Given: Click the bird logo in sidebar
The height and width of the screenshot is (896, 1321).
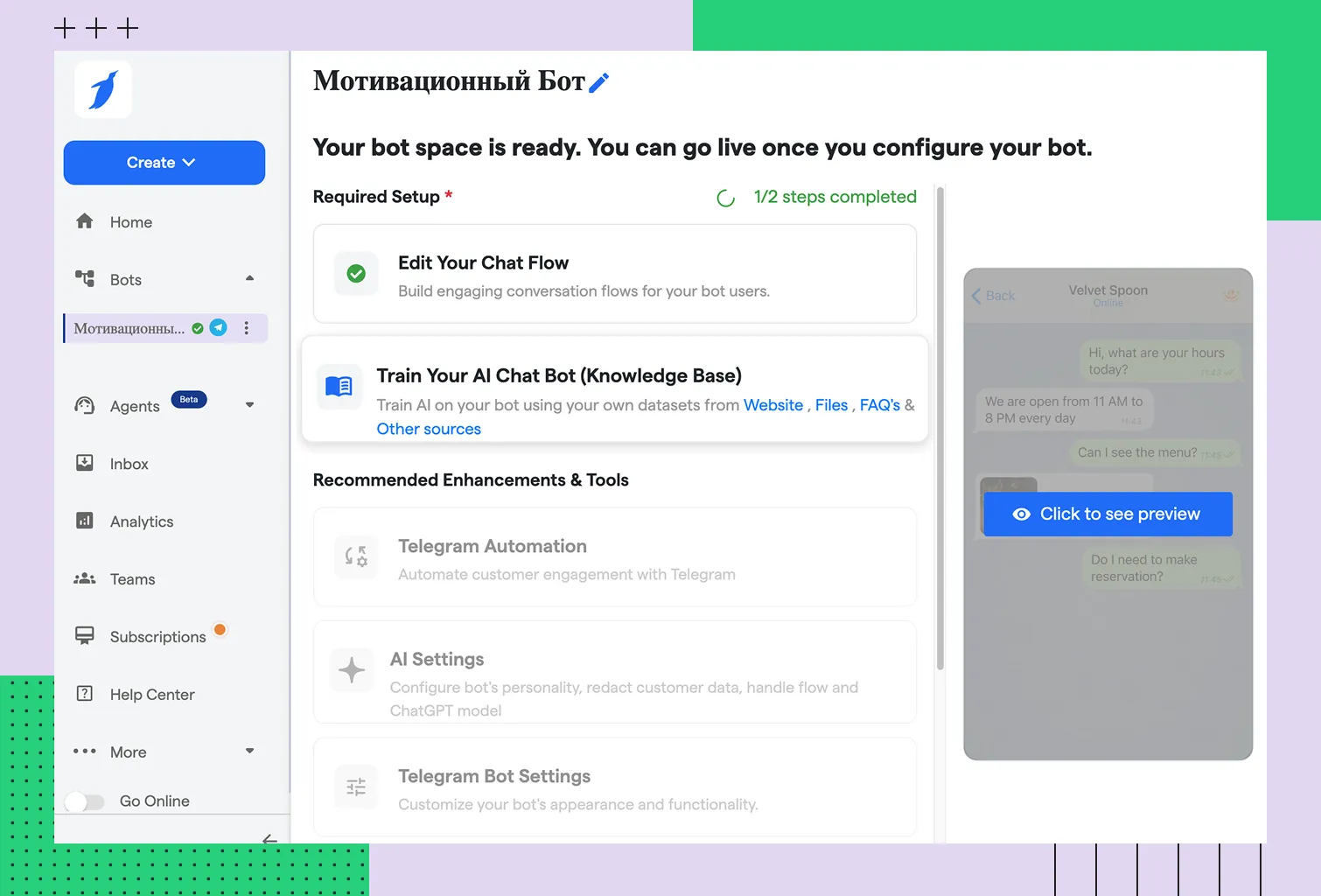Looking at the screenshot, I should point(103,90).
